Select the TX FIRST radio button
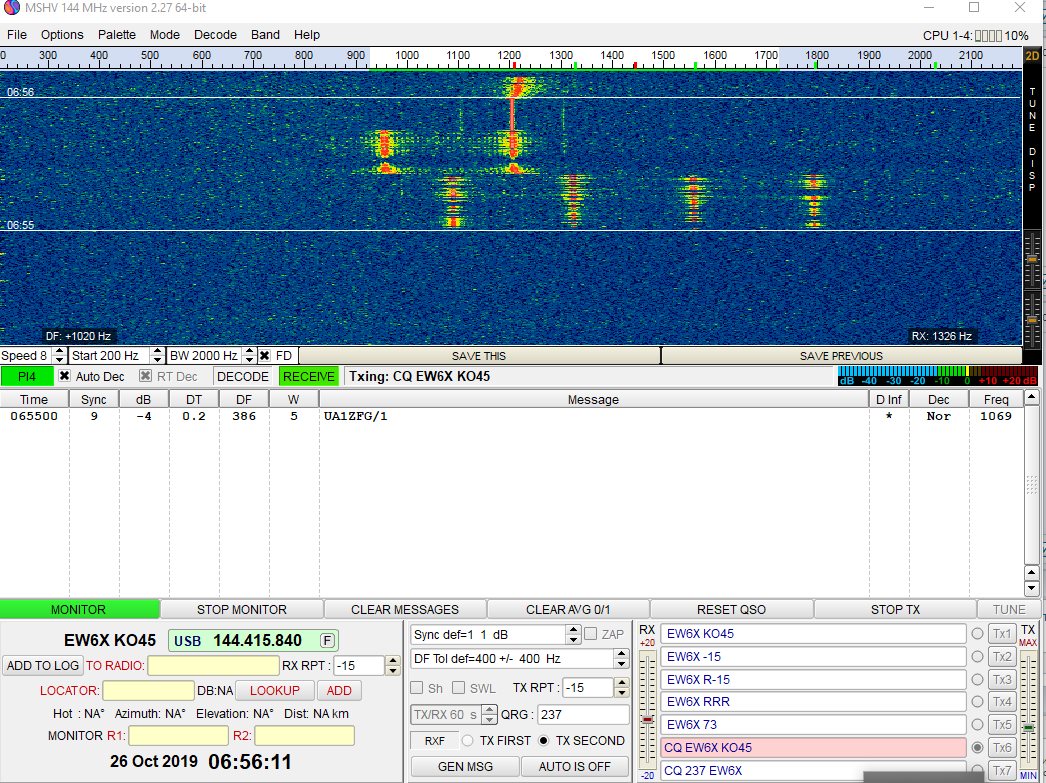Viewport: 1046px width, 783px height. point(467,741)
